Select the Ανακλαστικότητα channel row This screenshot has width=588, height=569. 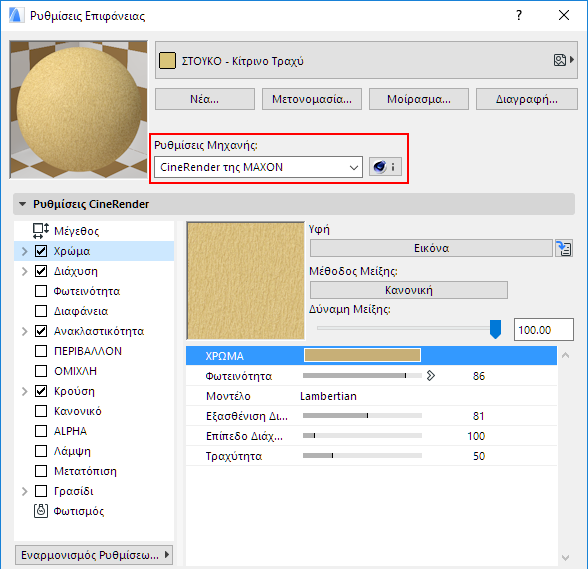pyautogui.click(x=94, y=331)
